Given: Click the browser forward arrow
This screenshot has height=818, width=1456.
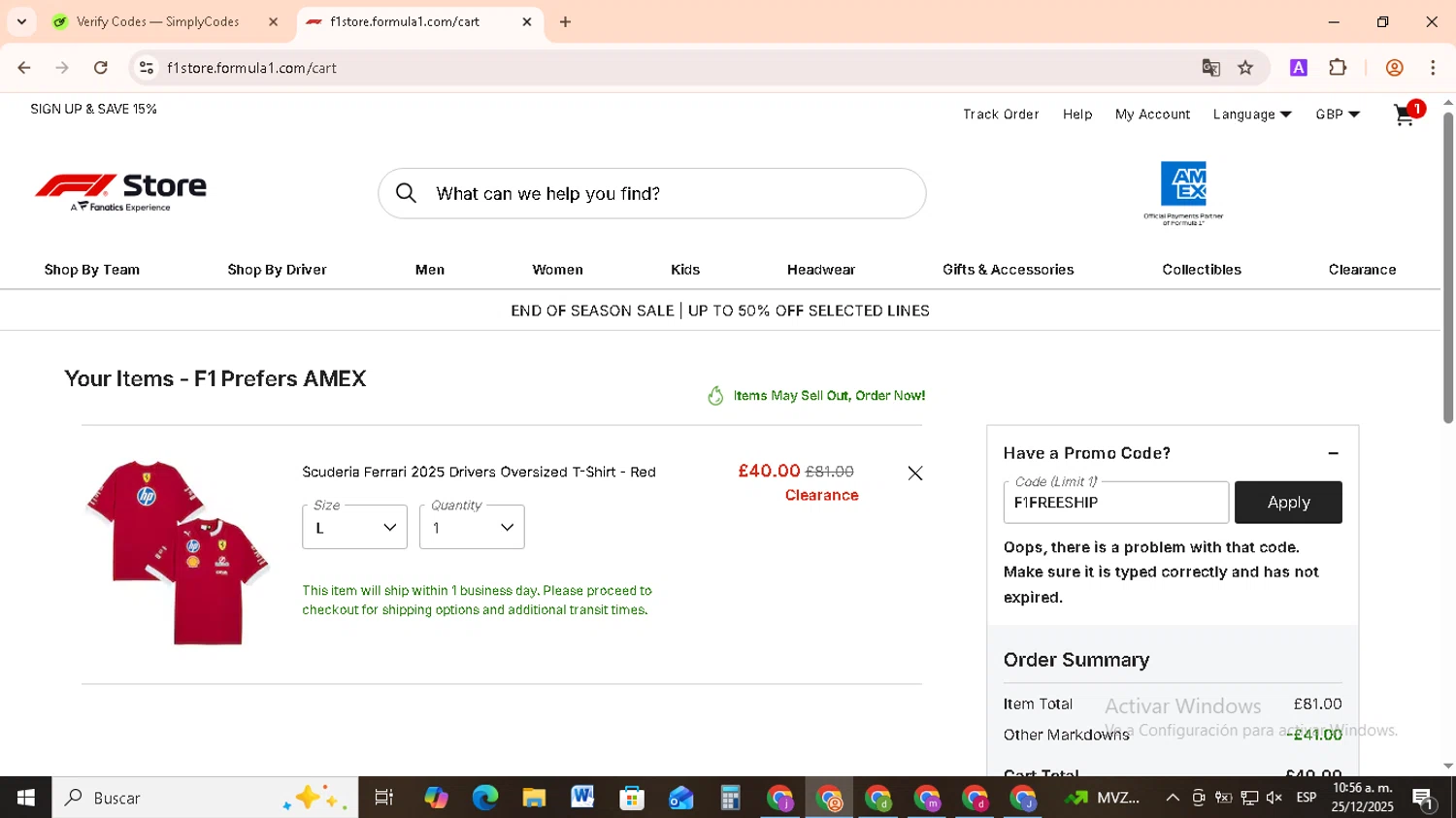Looking at the screenshot, I should click(62, 68).
